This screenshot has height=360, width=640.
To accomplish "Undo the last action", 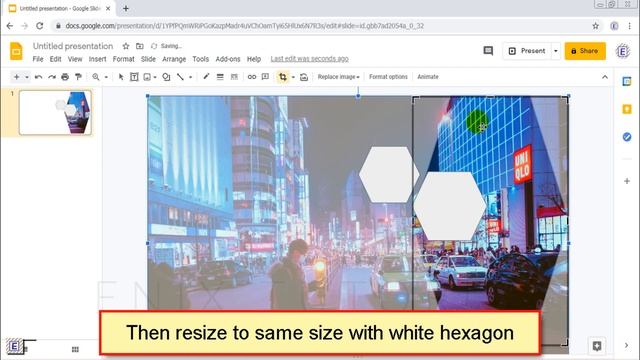I will pos(38,77).
